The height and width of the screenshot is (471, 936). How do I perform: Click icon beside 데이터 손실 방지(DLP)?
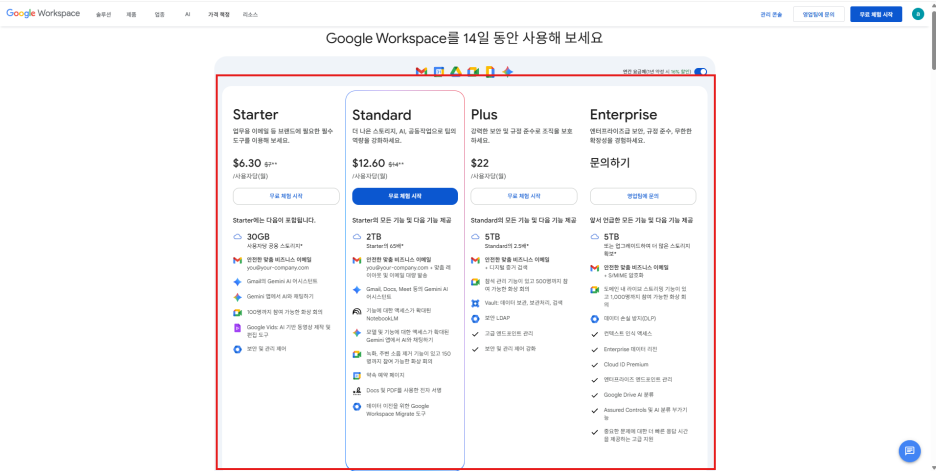click(595, 319)
